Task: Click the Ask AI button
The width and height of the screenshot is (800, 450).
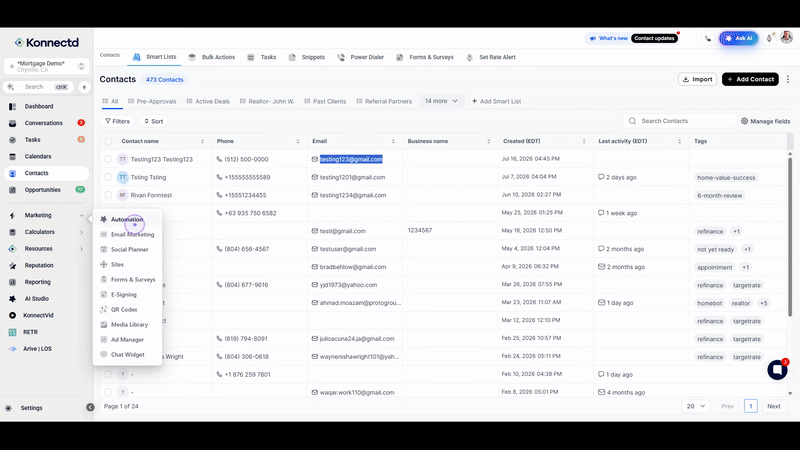Action: [x=739, y=38]
